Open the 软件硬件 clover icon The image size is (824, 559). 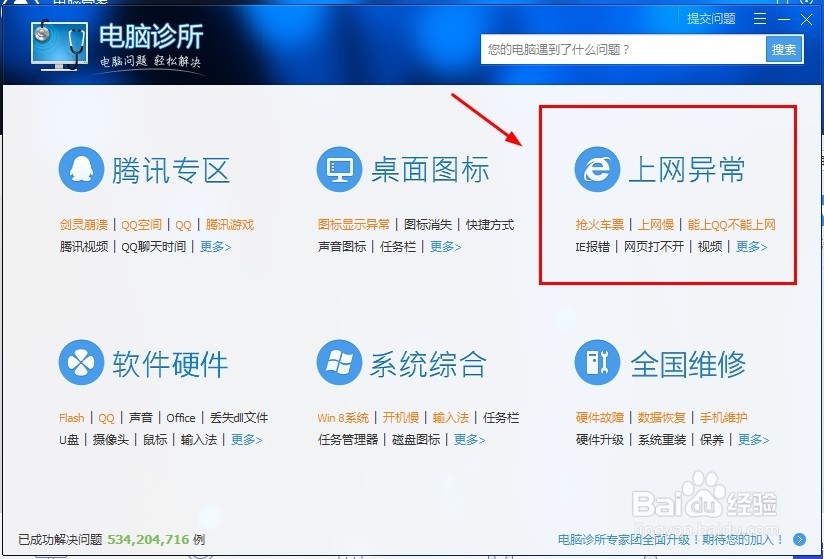(81, 363)
